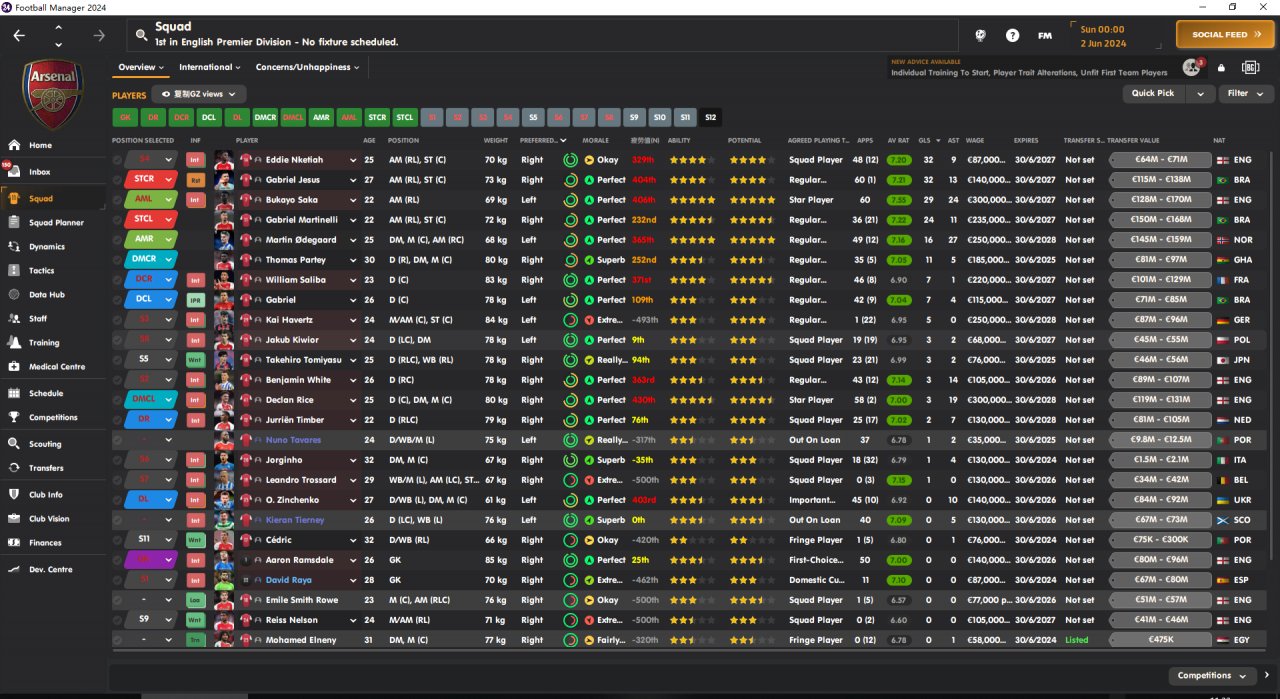Open the new advice available message
Image resolution: width=1280 pixels, height=699 pixels.
pos(1029,68)
